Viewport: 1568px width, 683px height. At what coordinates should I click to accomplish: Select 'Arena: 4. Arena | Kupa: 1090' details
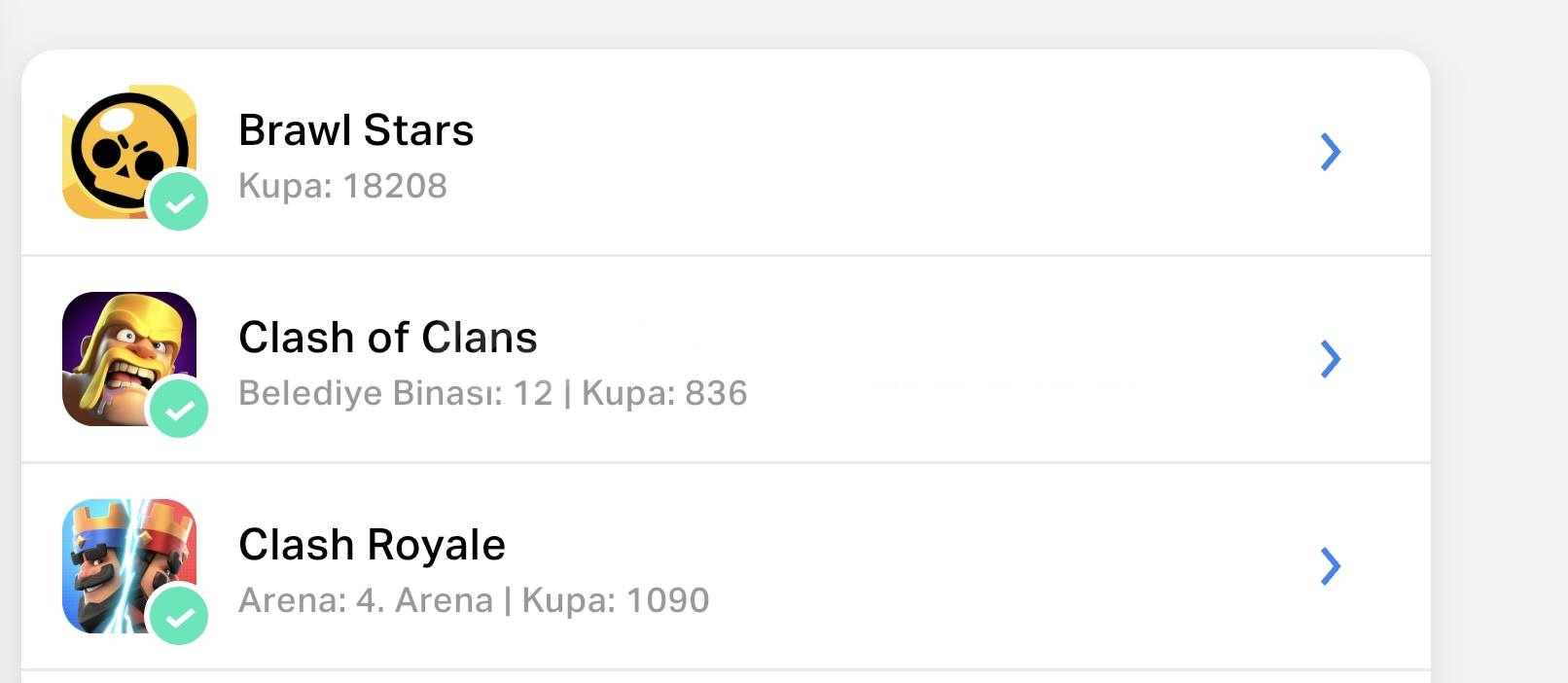[x=475, y=600]
